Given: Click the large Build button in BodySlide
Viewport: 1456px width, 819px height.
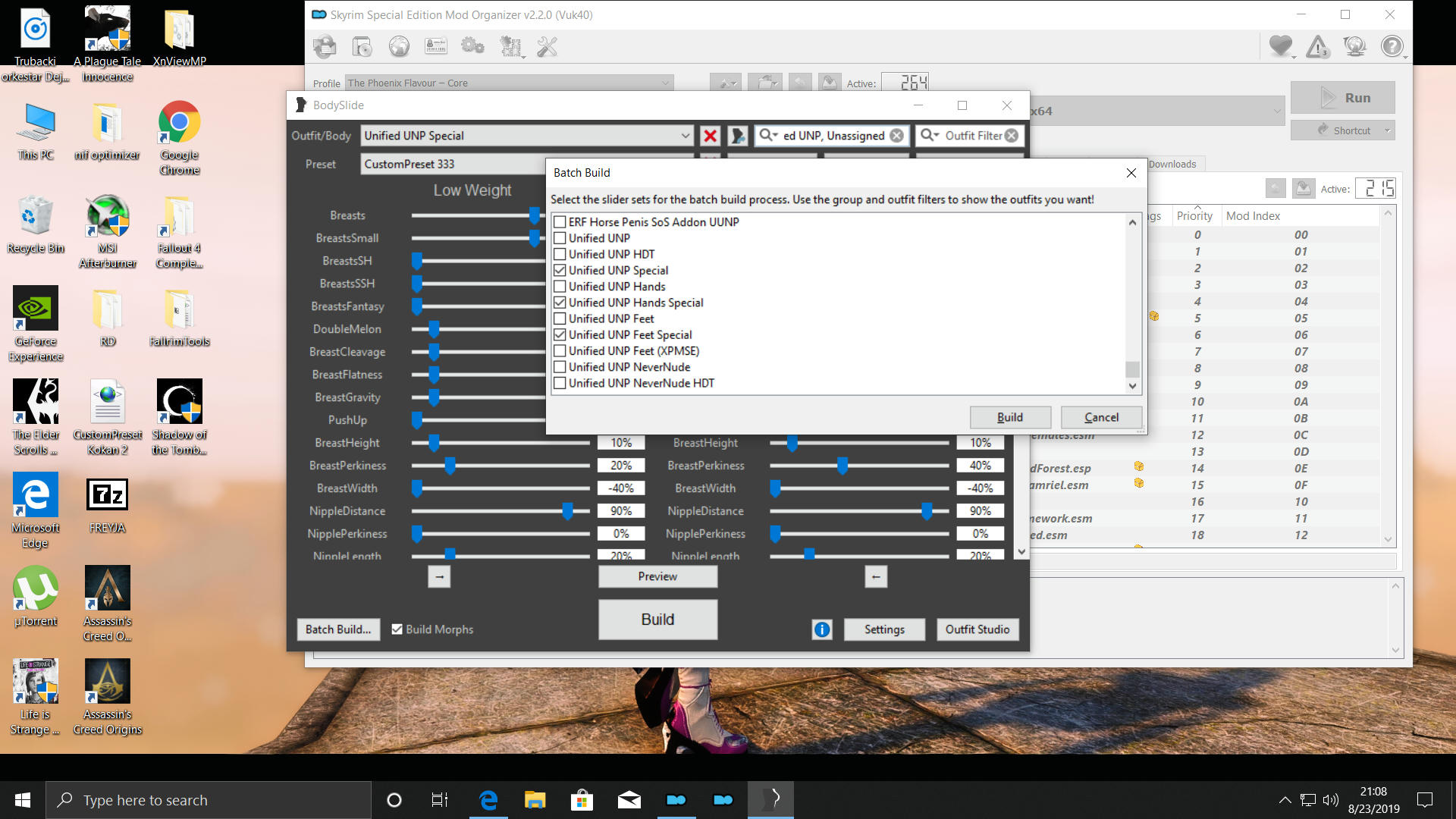Looking at the screenshot, I should pyautogui.click(x=657, y=620).
